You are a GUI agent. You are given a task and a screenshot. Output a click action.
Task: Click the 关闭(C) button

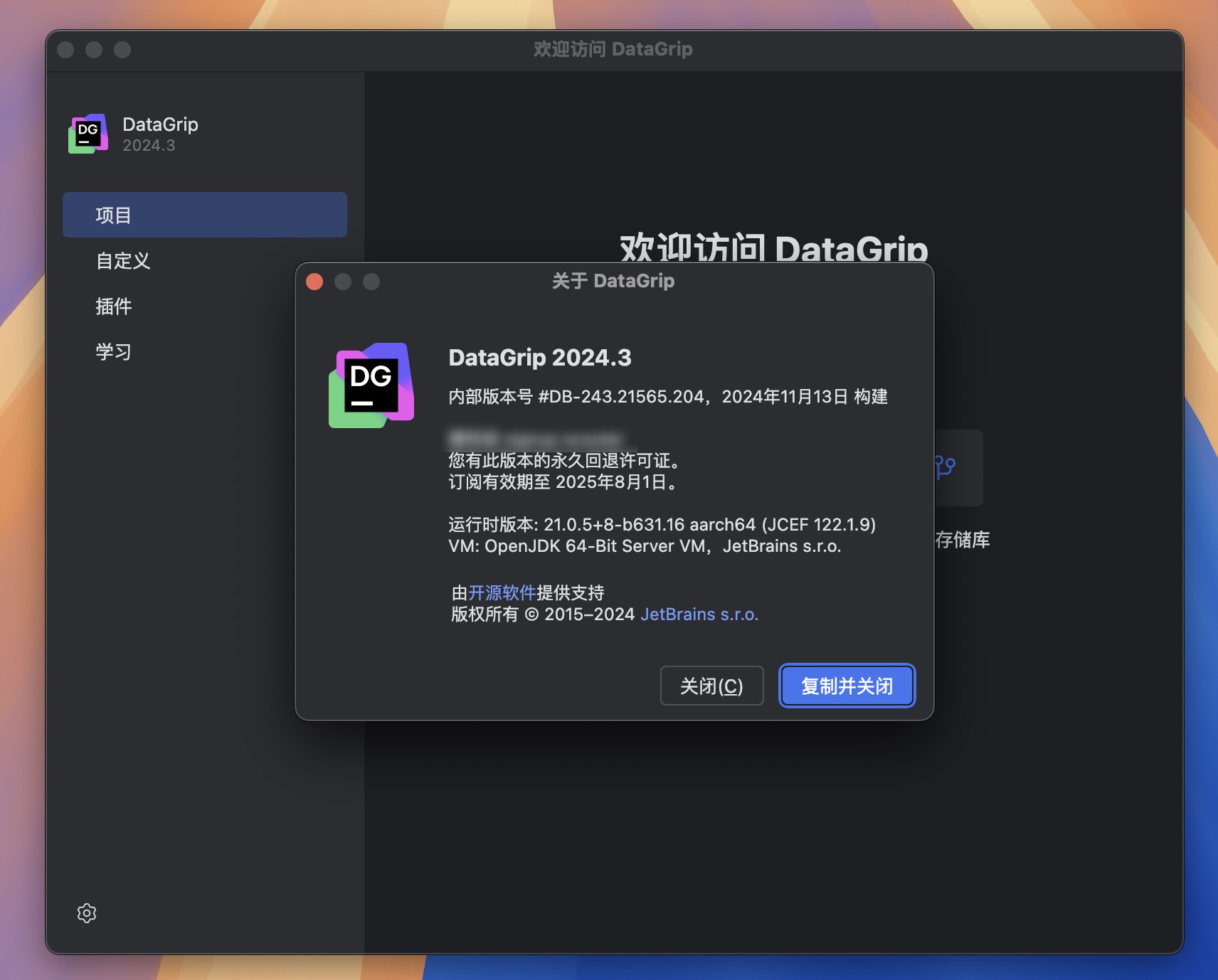click(x=712, y=686)
